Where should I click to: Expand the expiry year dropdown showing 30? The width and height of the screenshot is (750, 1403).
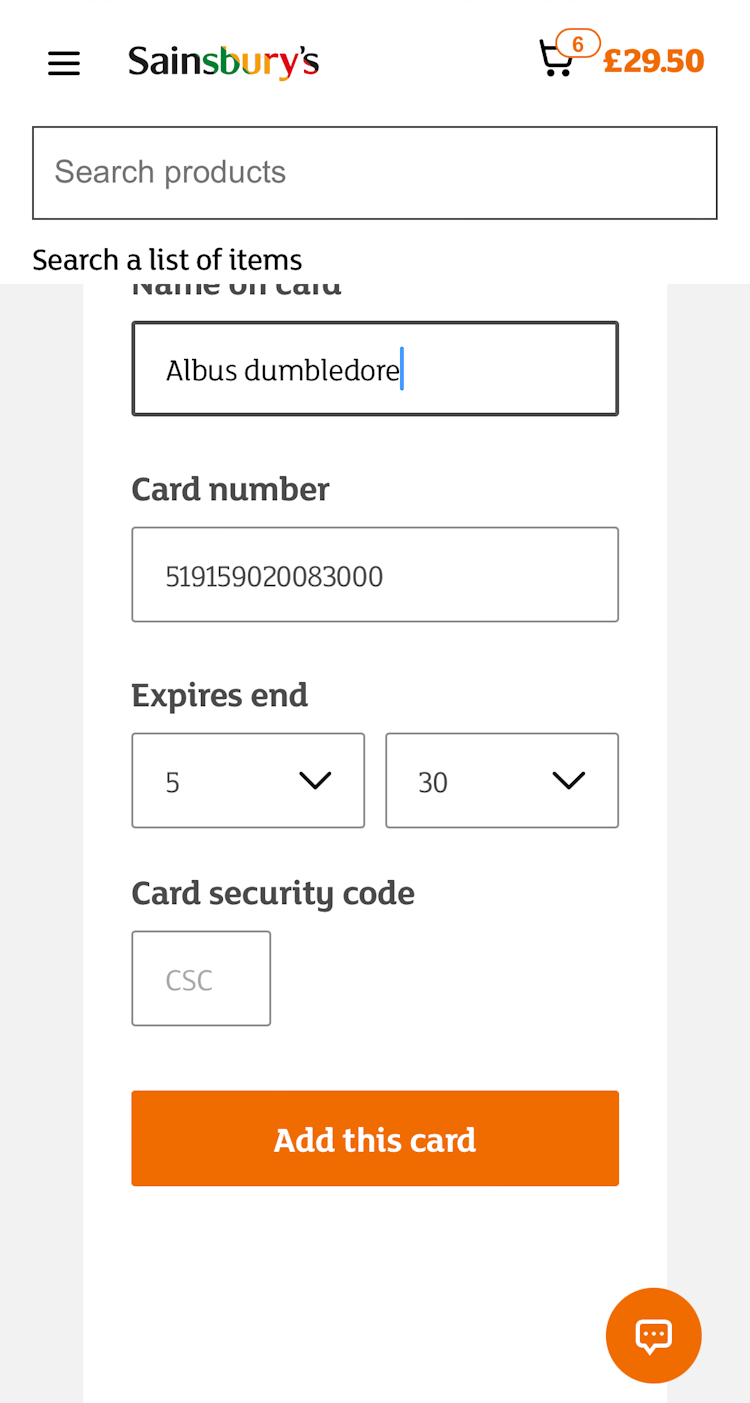pyautogui.click(x=501, y=781)
